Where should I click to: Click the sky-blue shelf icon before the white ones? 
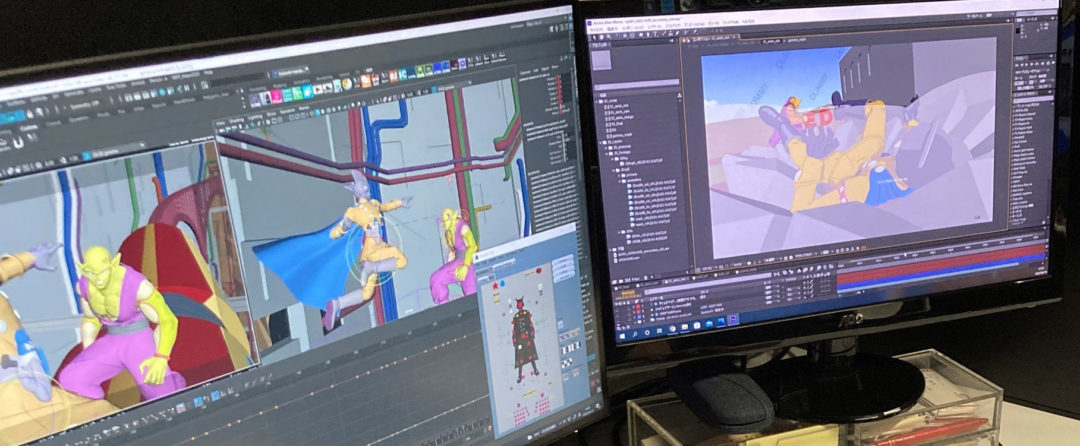[308, 92]
